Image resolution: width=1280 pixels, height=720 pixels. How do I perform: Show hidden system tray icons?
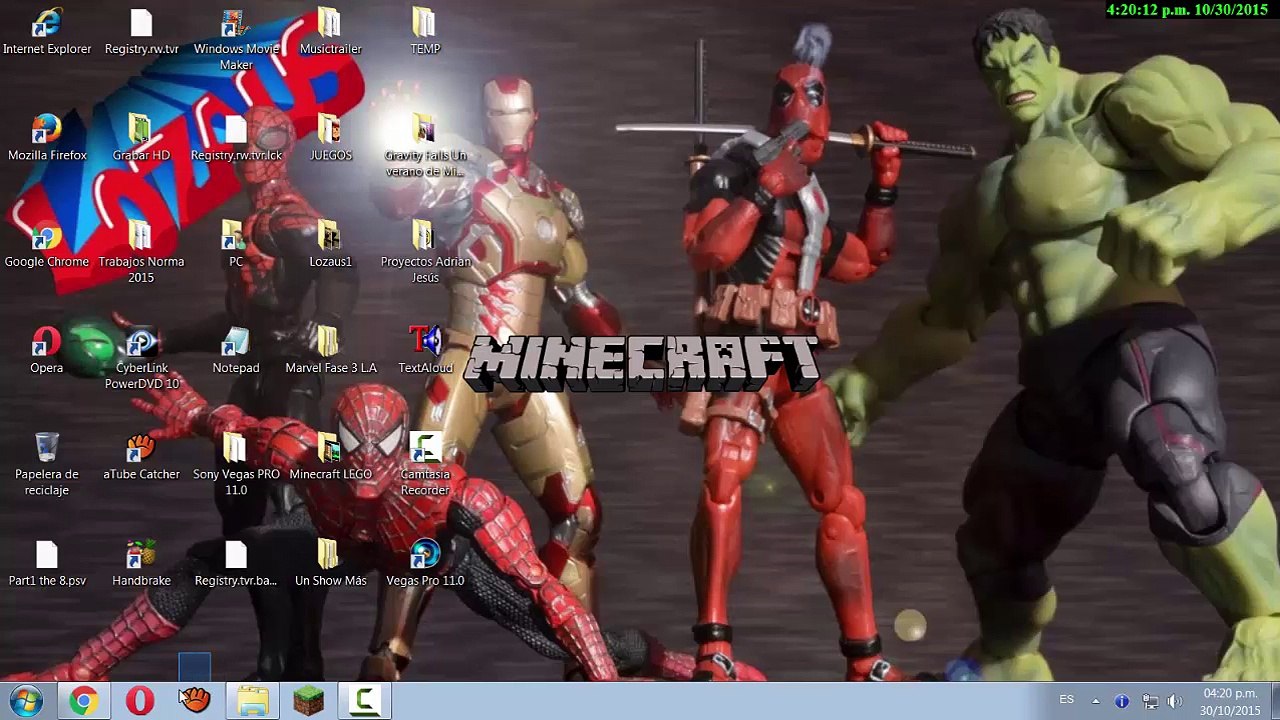[1095, 701]
